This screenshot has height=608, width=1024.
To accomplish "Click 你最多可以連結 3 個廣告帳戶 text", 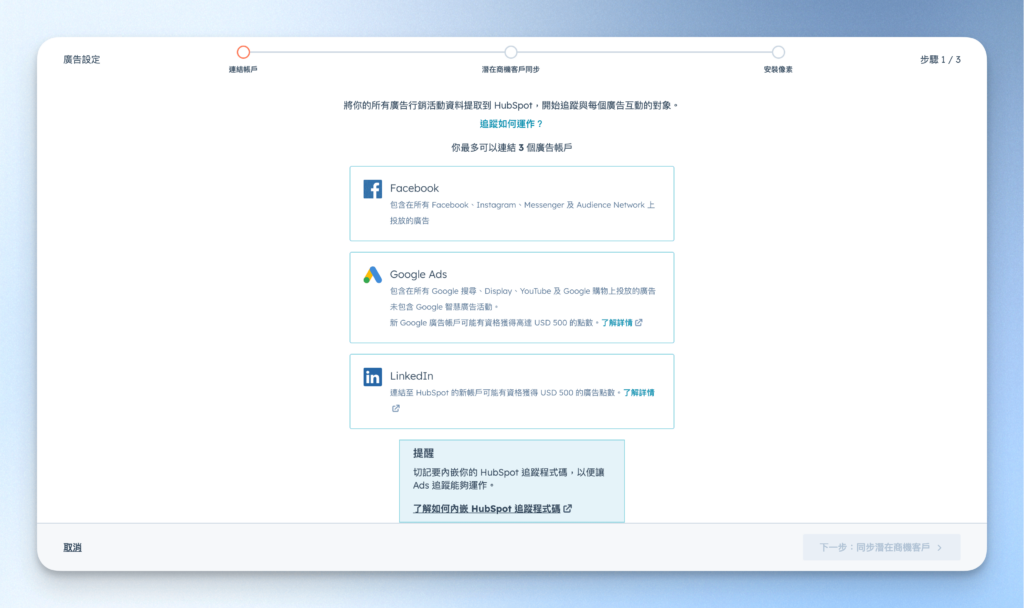I will (511, 148).
